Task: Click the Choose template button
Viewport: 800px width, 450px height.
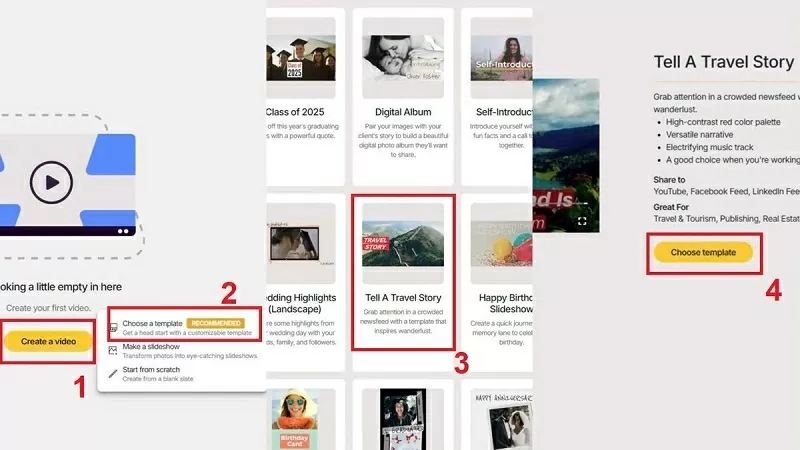Action: point(703,253)
